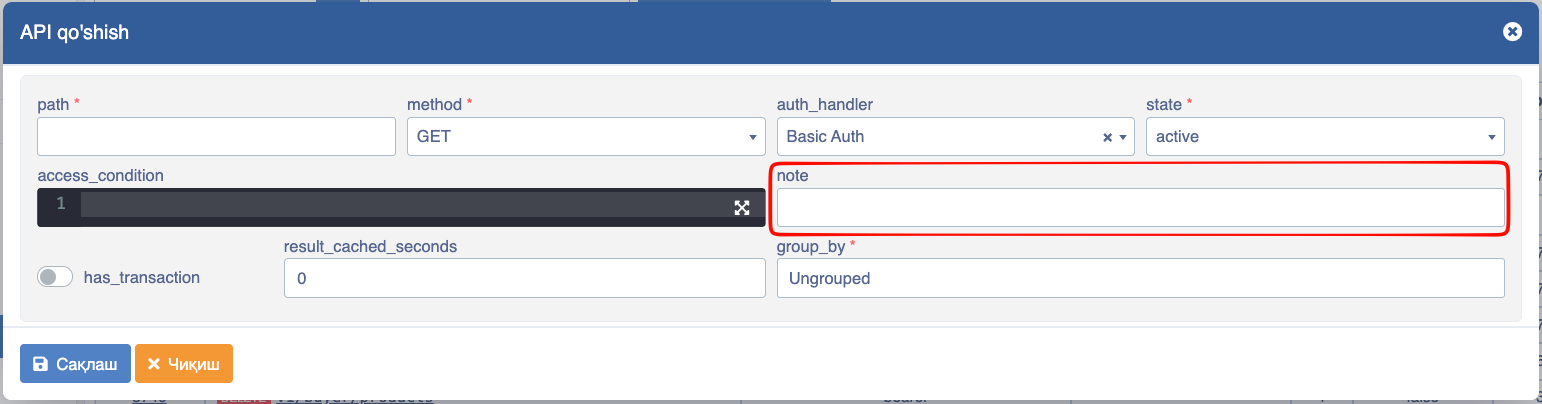This screenshot has width=1542, height=404.
Task: Save the API with Сақлаш button
Action: point(75,364)
